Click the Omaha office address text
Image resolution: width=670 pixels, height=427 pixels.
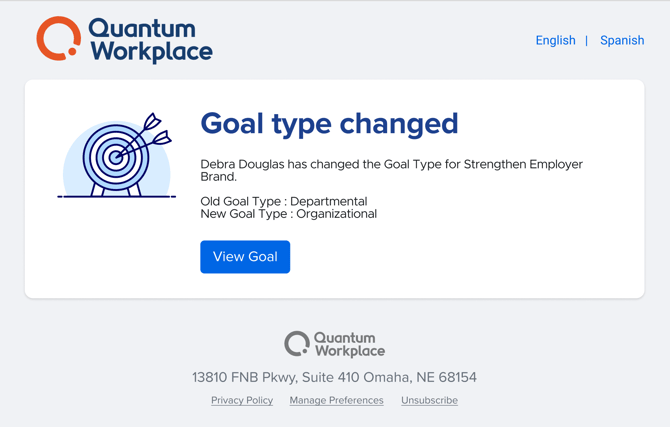[334, 378]
